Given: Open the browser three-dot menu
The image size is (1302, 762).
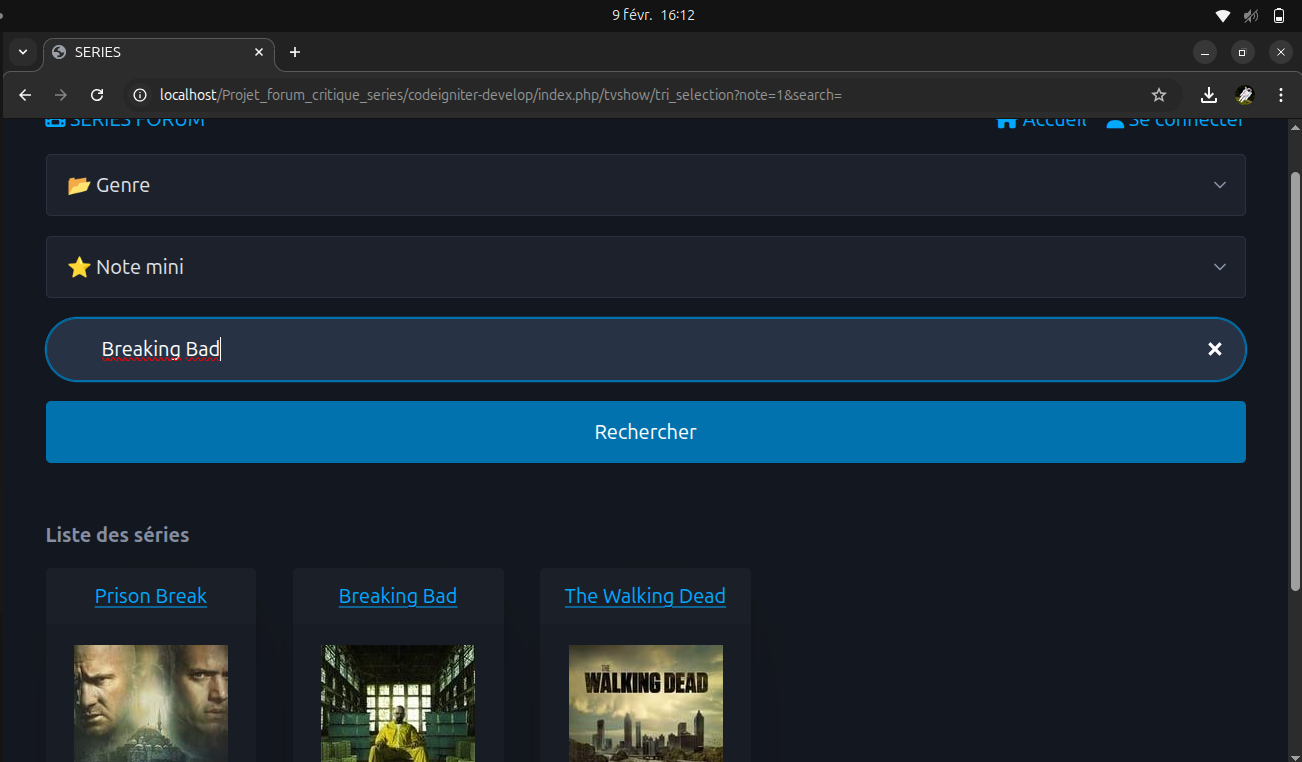Looking at the screenshot, I should (x=1281, y=95).
